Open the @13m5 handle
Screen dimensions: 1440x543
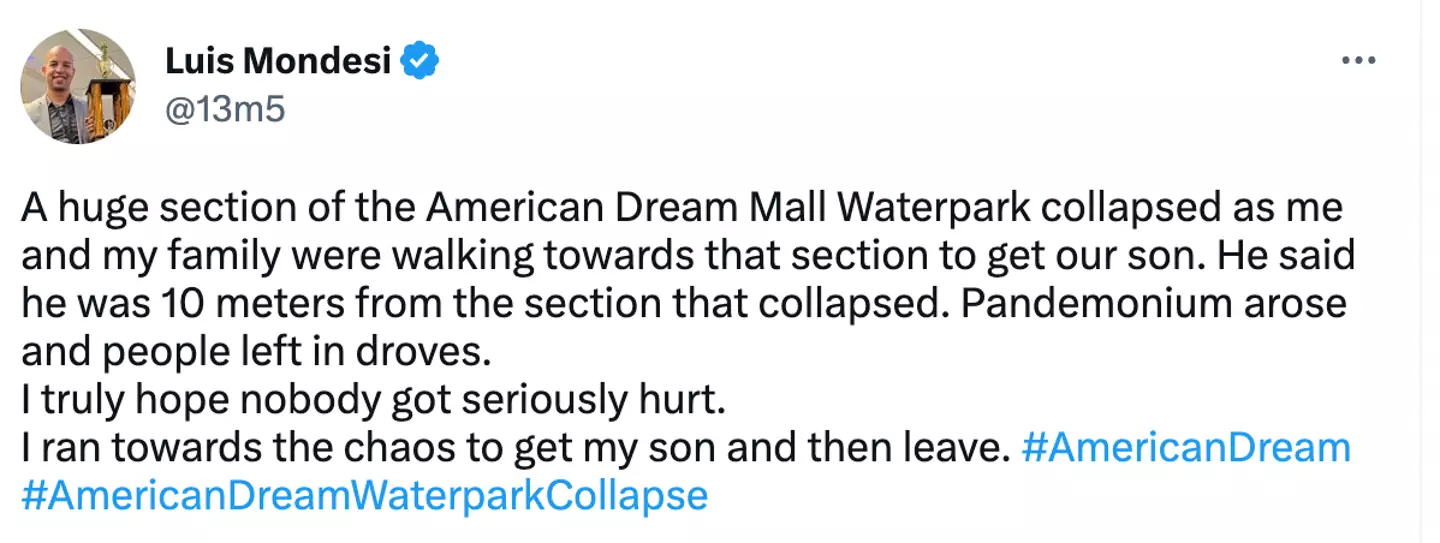[224, 109]
